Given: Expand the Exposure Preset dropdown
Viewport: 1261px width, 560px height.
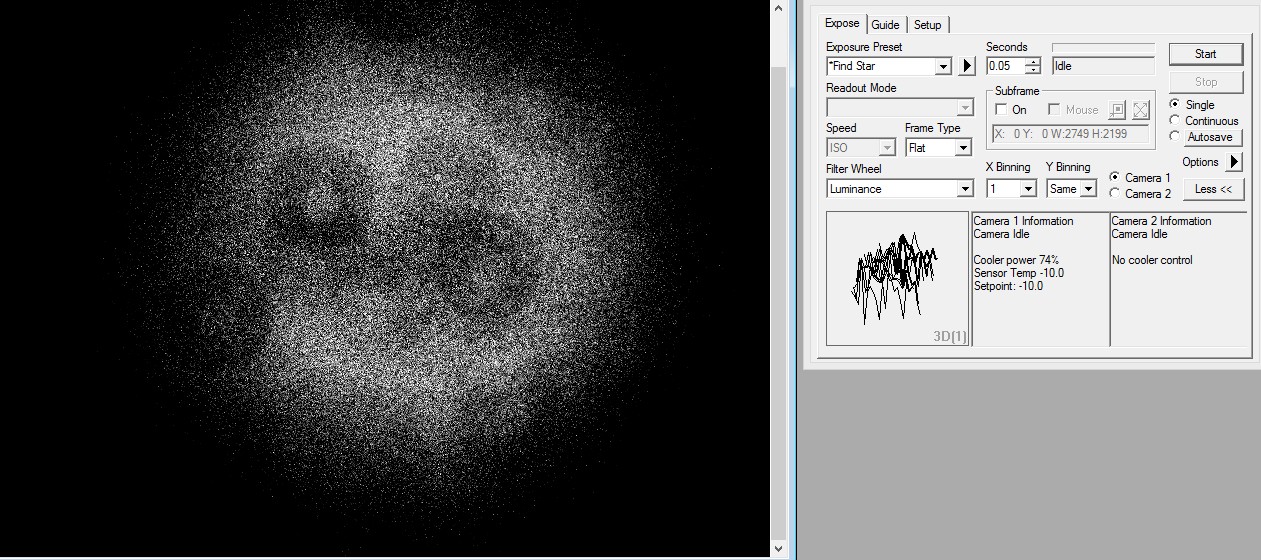Looking at the screenshot, I should coord(943,66).
